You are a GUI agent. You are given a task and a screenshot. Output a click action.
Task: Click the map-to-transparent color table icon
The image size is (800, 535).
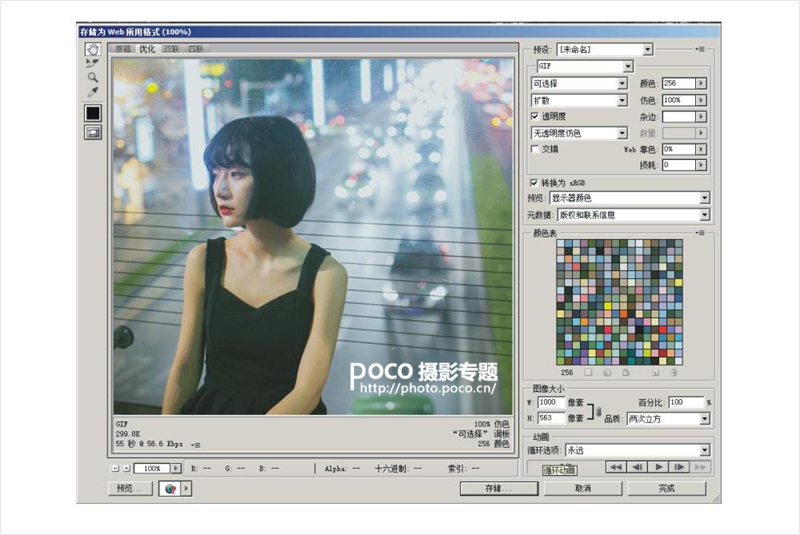click(x=588, y=372)
